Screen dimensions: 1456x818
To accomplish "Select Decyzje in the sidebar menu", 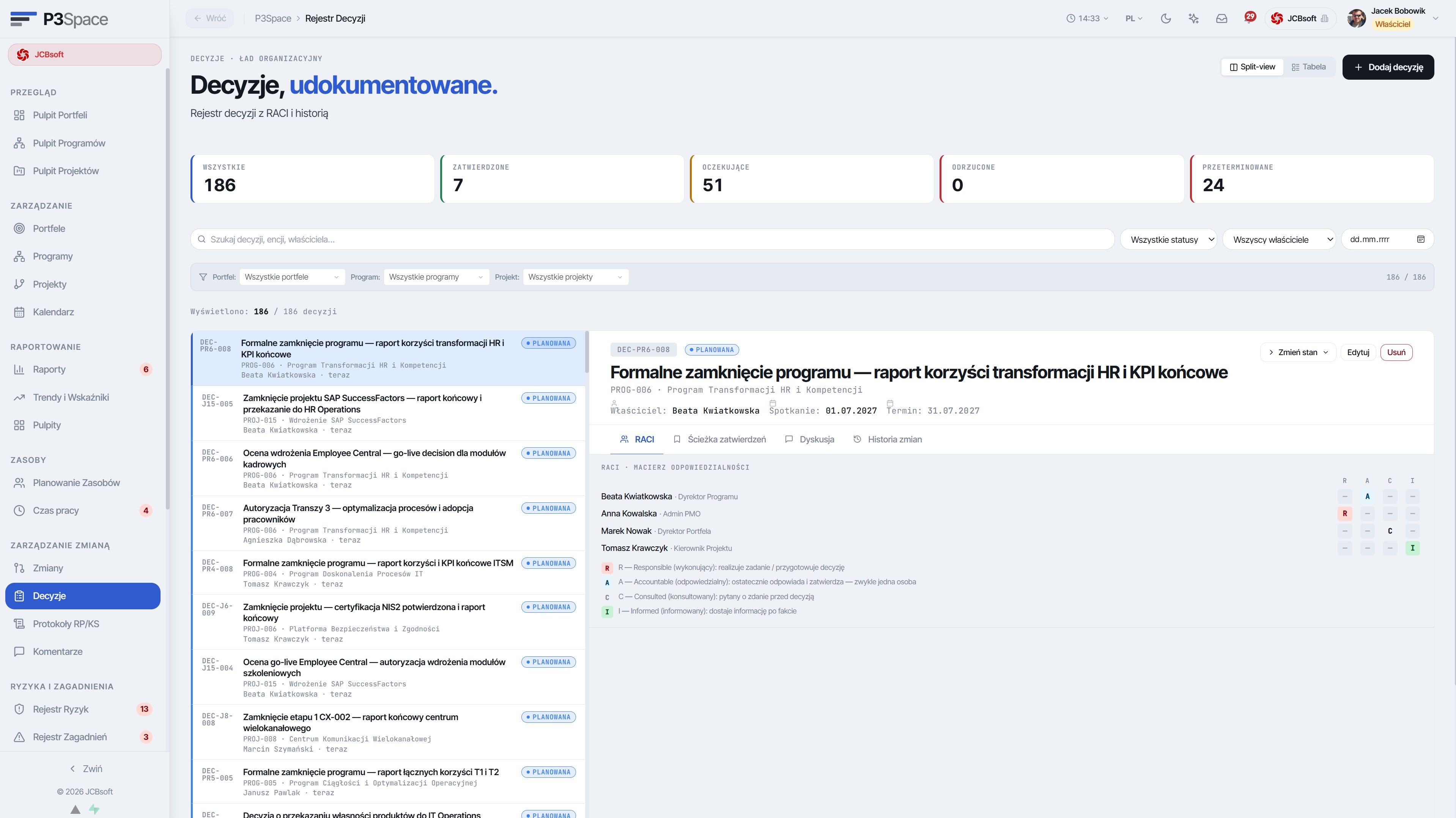I will click(x=83, y=596).
